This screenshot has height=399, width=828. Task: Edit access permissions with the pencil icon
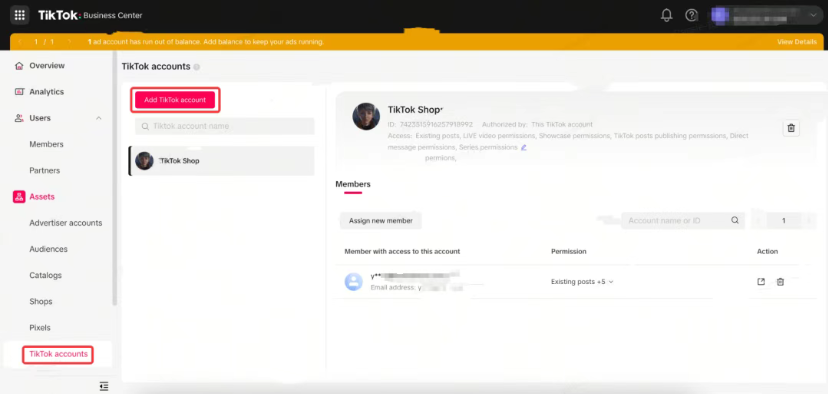524,148
